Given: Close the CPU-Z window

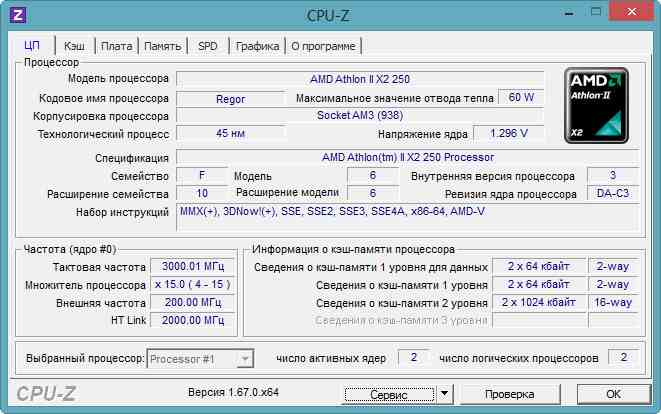Looking at the screenshot, I should (631, 12).
